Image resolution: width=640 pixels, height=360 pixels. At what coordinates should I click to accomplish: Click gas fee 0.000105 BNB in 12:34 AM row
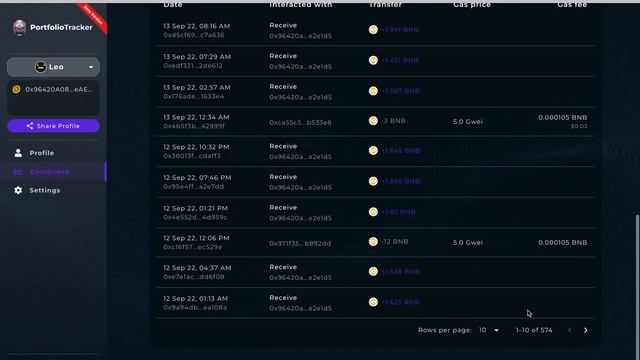point(562,118)
